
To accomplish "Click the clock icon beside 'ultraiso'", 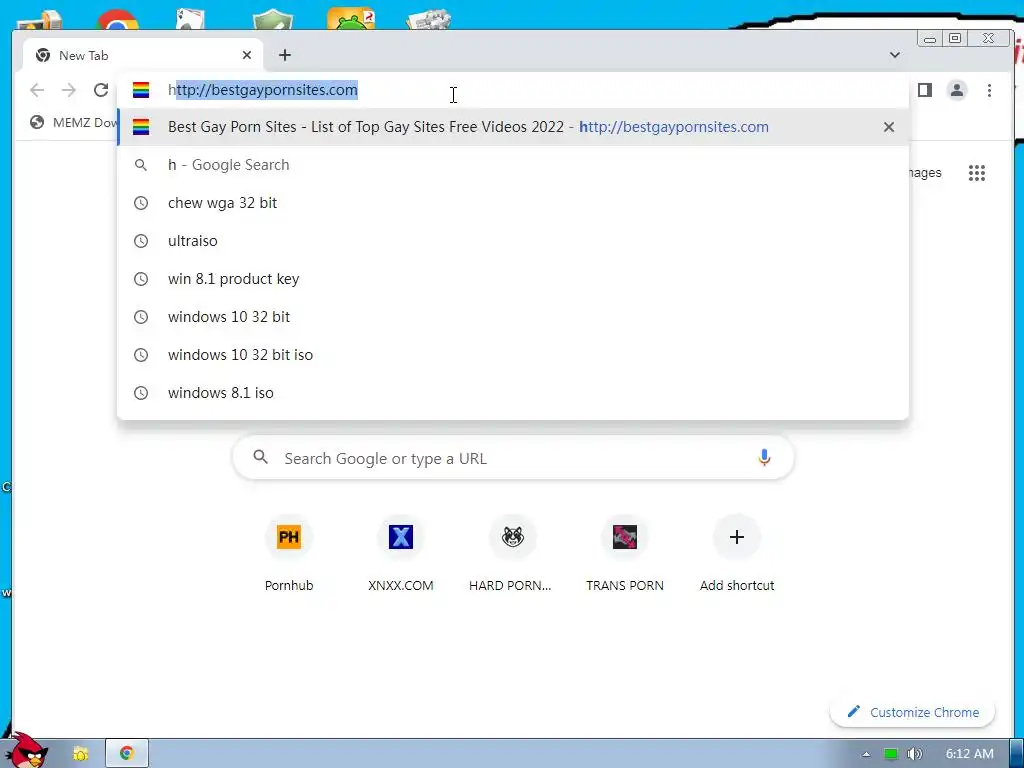I will click(x=141, y=241).
